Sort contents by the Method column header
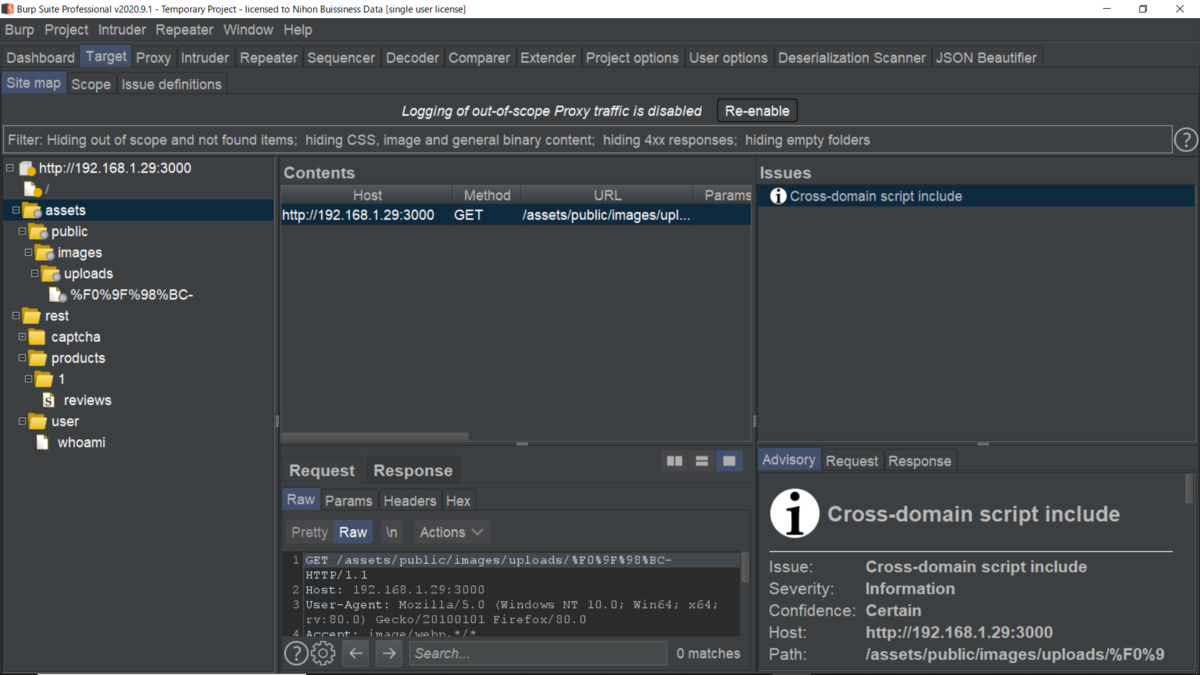 [x=487, y=195]
